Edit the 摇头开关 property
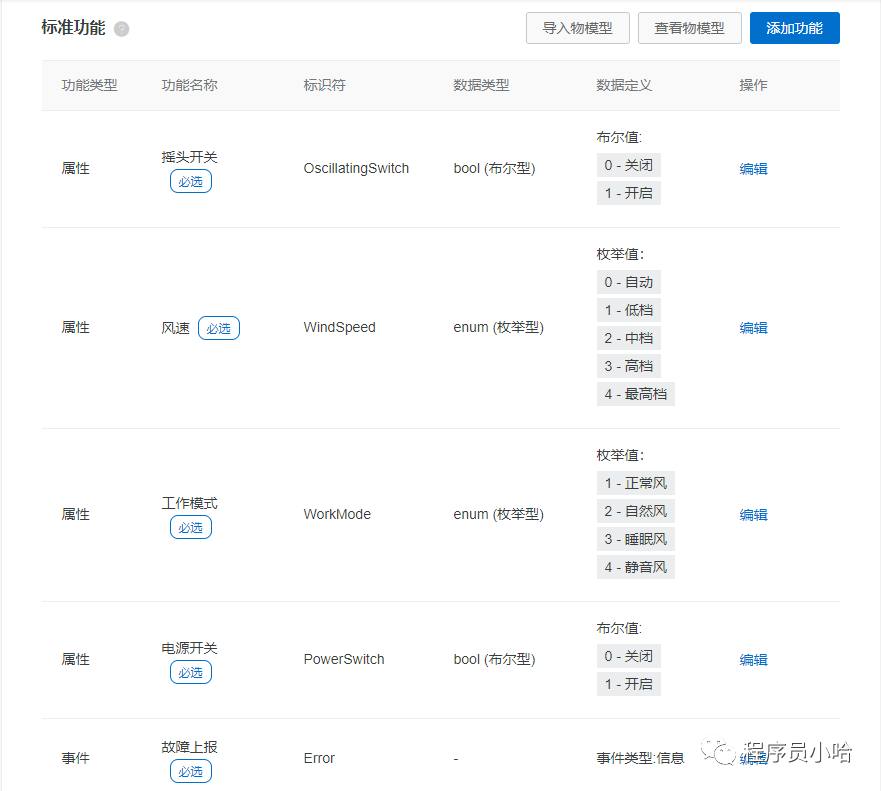 point(753,169)
